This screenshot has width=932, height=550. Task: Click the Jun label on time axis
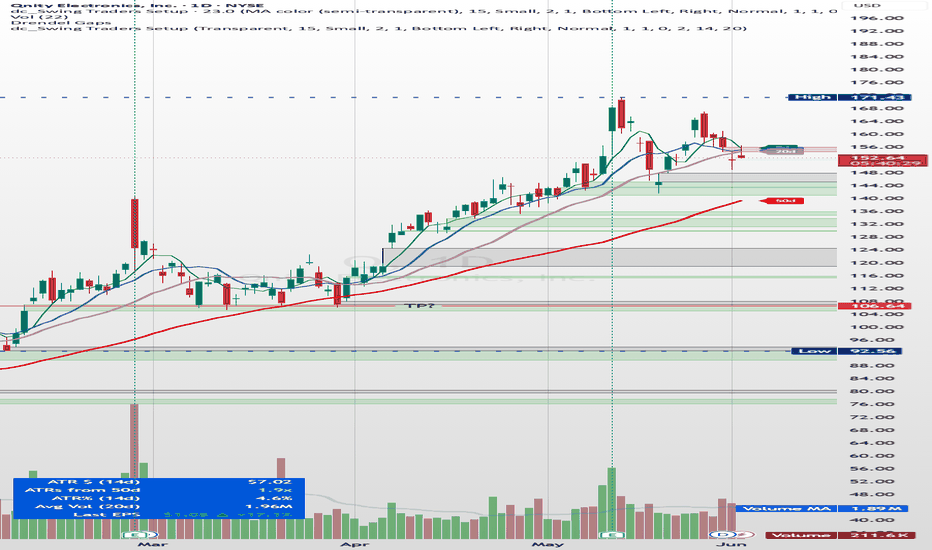tap(732, 543)
